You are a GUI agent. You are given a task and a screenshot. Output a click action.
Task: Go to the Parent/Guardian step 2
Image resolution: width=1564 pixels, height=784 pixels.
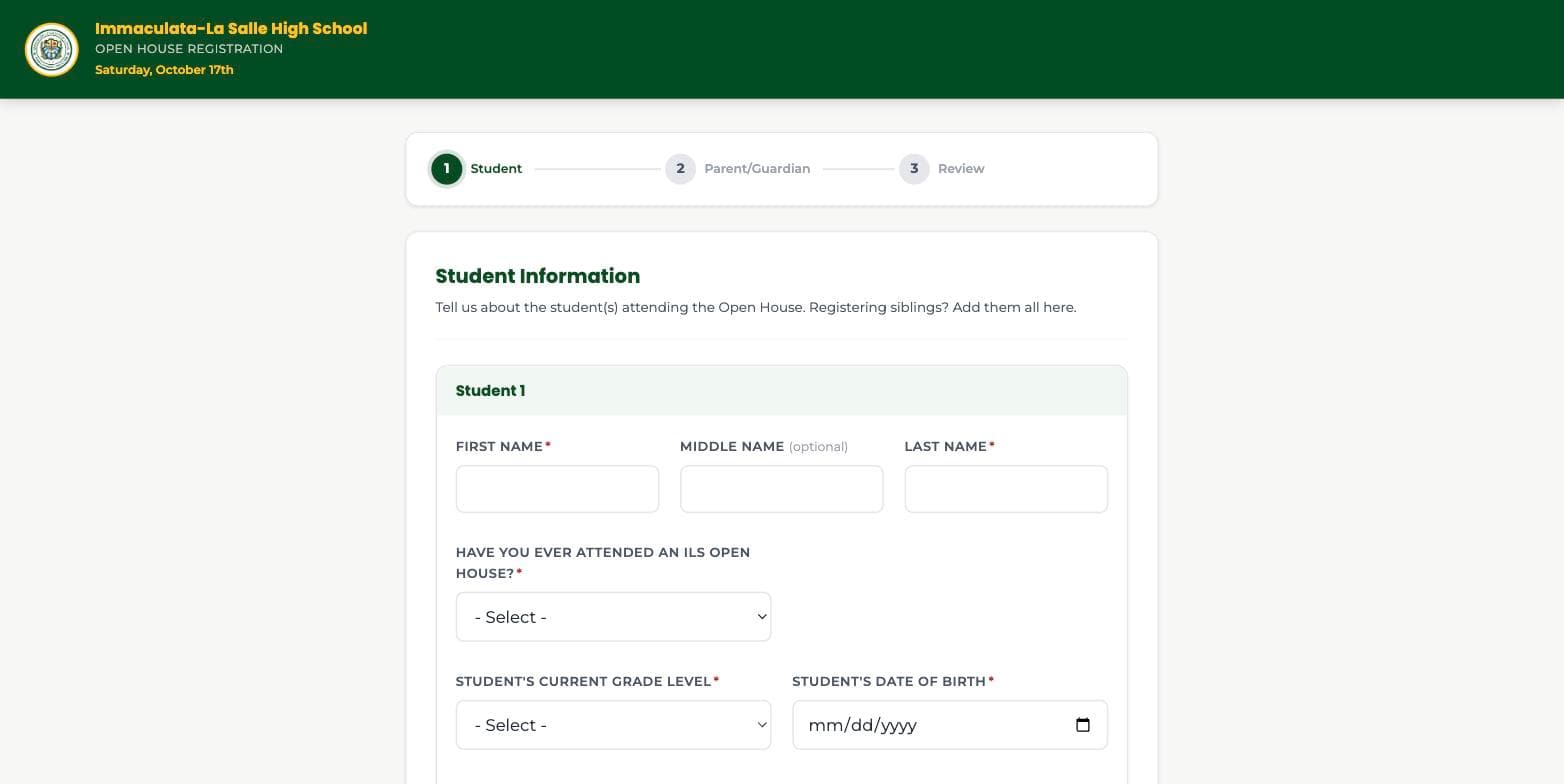(x=738, y=169)
